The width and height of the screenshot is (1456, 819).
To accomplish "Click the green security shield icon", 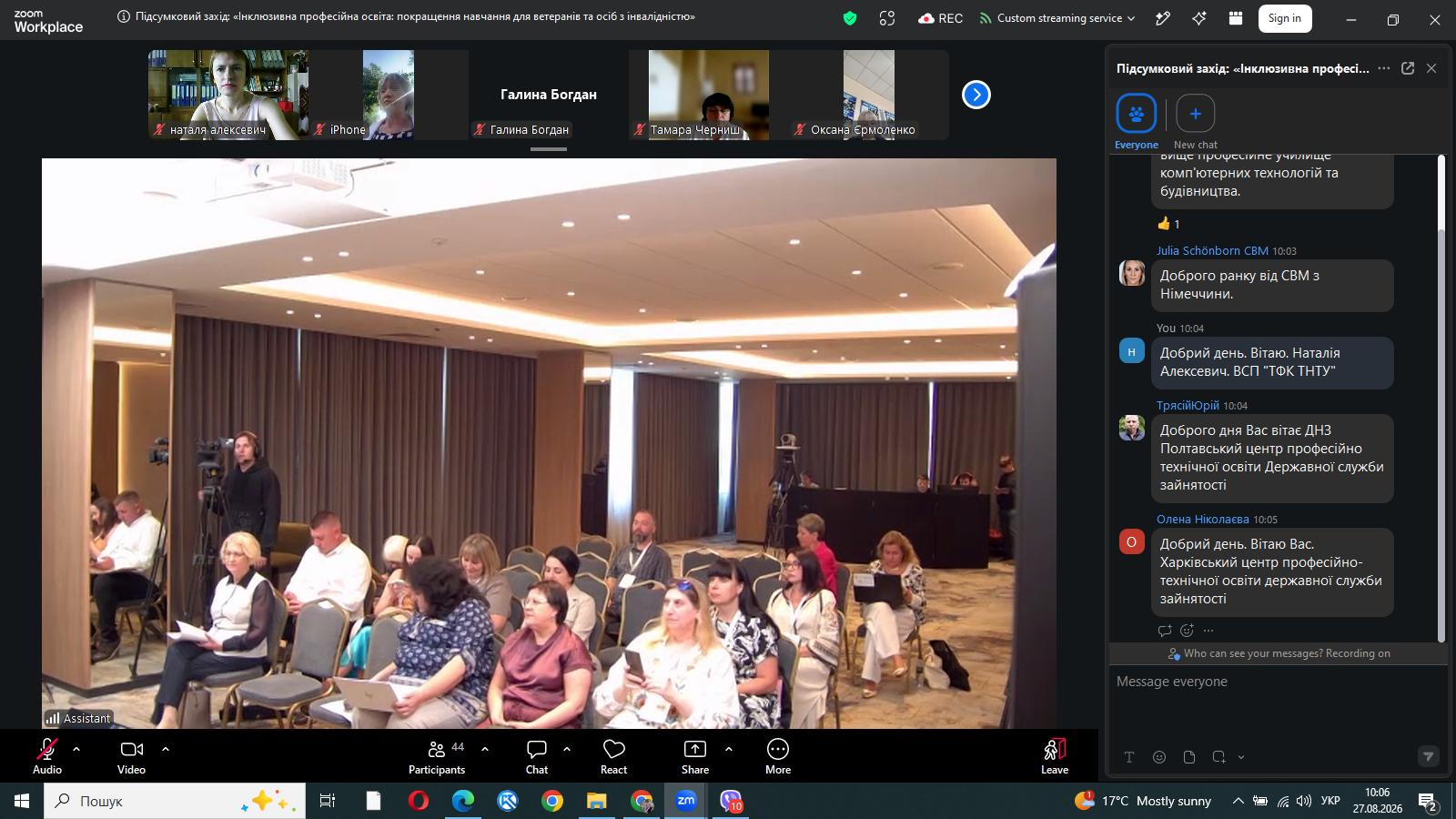I will [850, 18].
